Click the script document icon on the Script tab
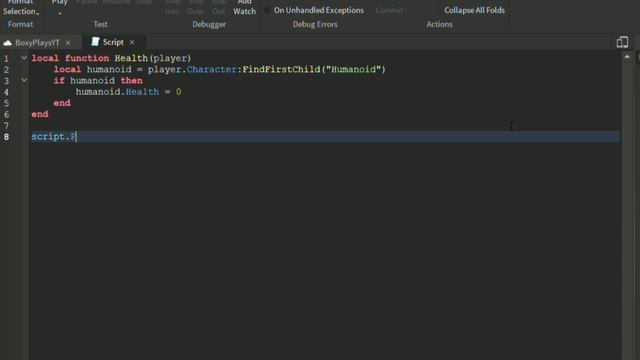Viewport: 640px width, 360px height. (95, 42)
